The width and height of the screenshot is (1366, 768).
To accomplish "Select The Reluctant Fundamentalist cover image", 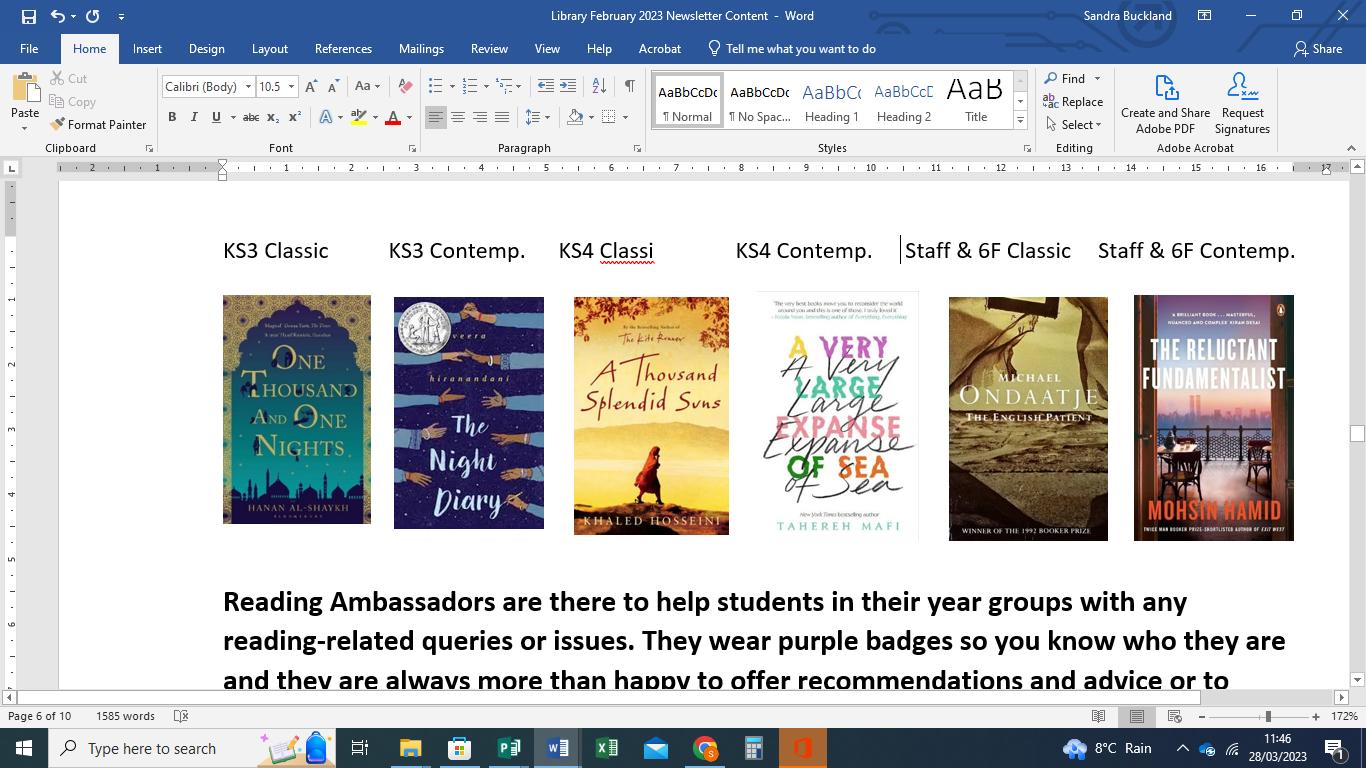I will point(1214,418).
